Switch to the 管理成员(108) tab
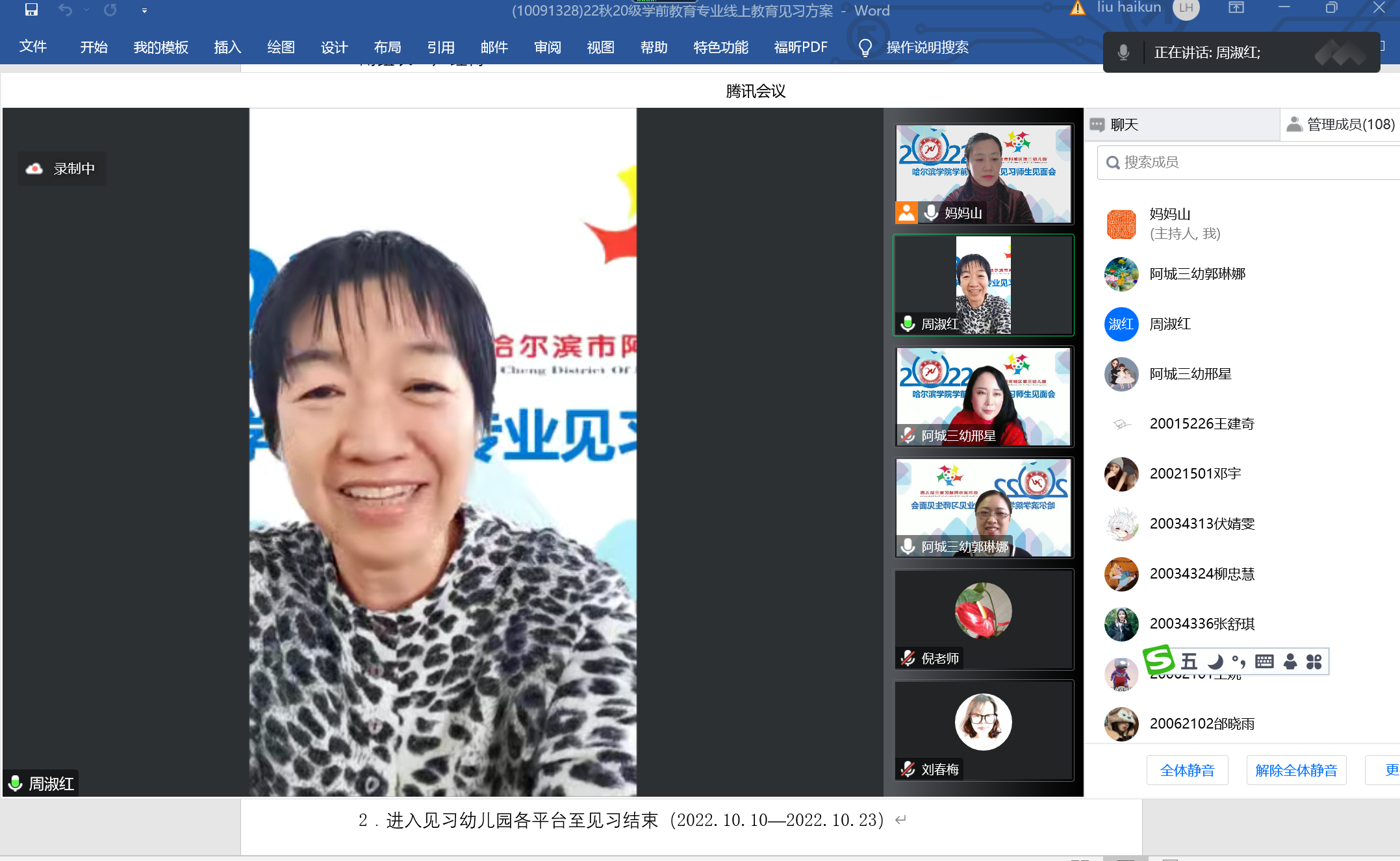The image size is (1400, 861). coord(1341,125)
